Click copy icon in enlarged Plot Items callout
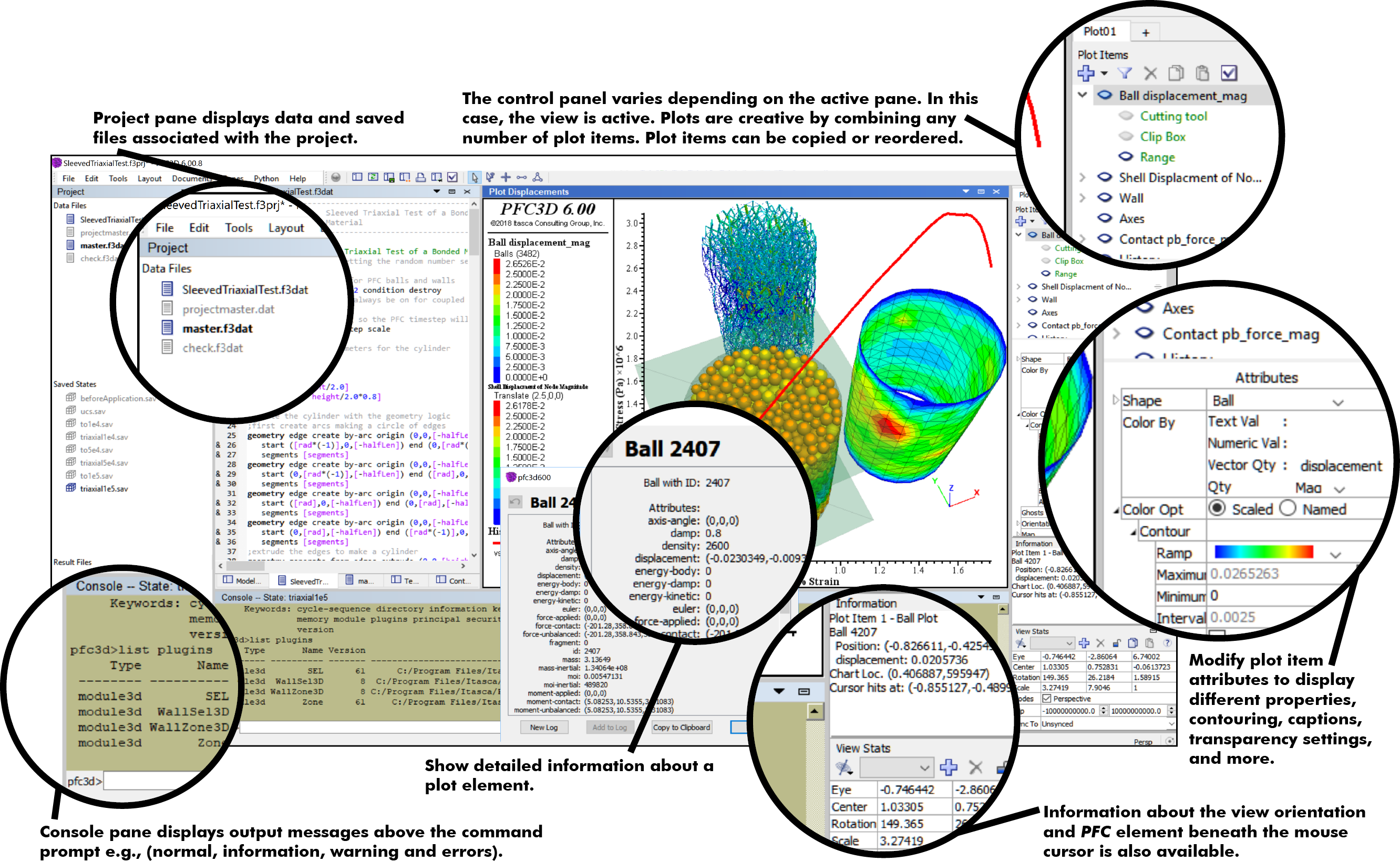Image resolution: width=1400 pixels, height=862 pixels. 1176,73
